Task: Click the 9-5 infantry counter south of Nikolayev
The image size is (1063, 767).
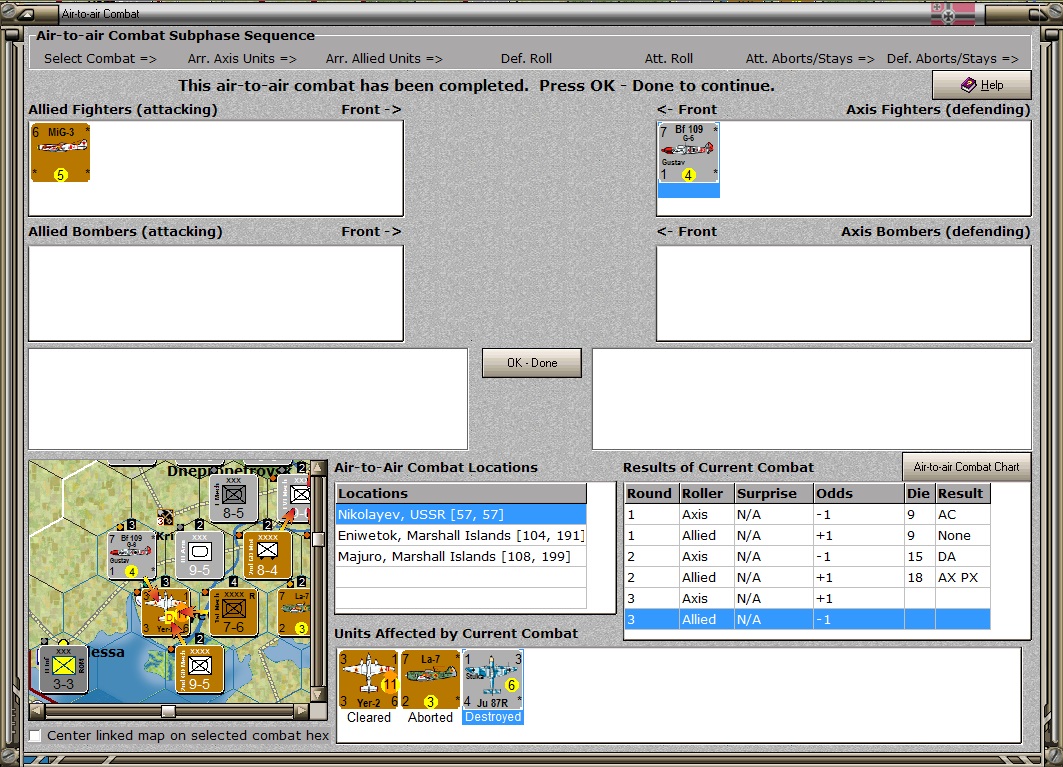Action: click(x=199, y=669)
